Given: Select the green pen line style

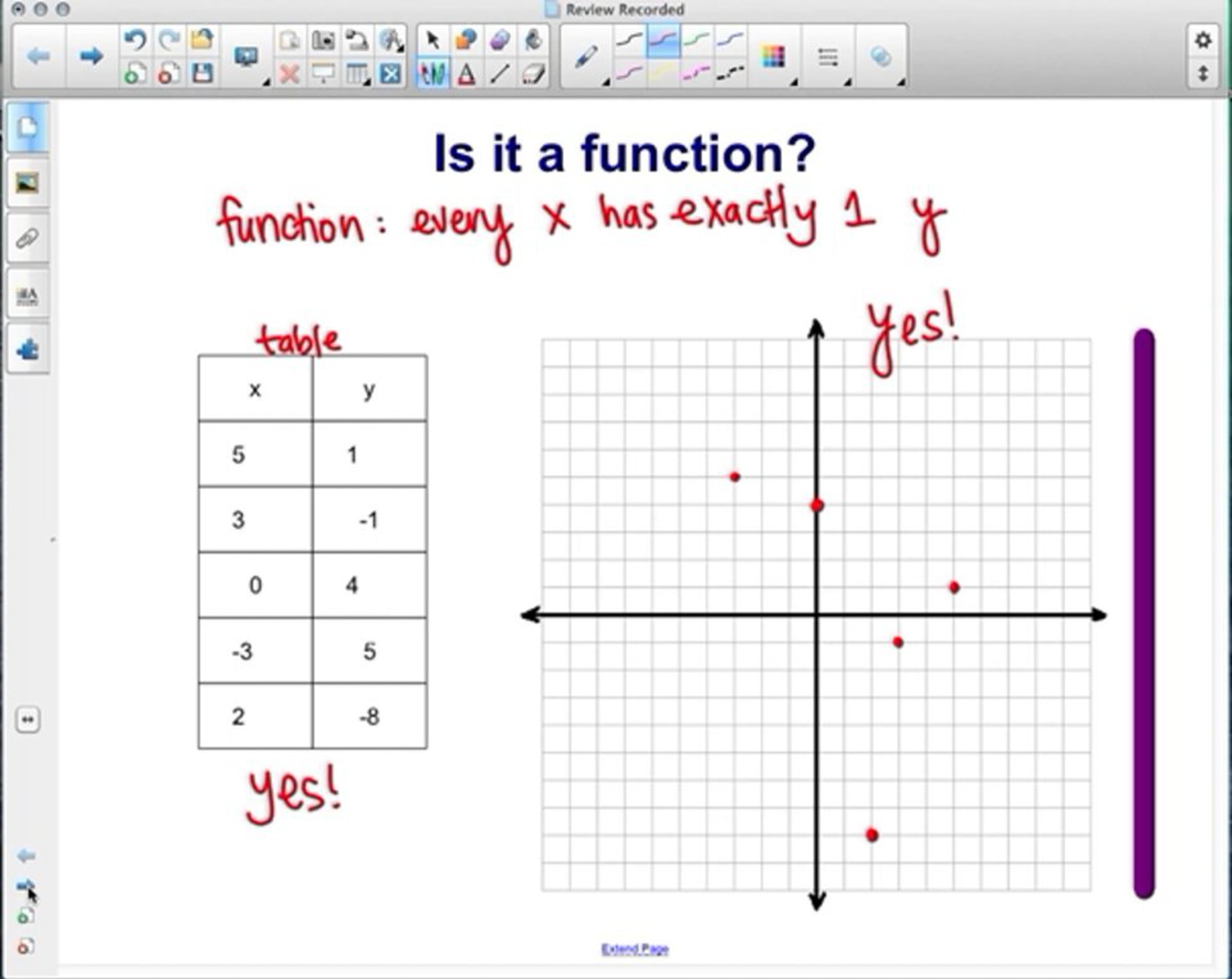Looking at the screenshot, I should click(x=697, y=40).
